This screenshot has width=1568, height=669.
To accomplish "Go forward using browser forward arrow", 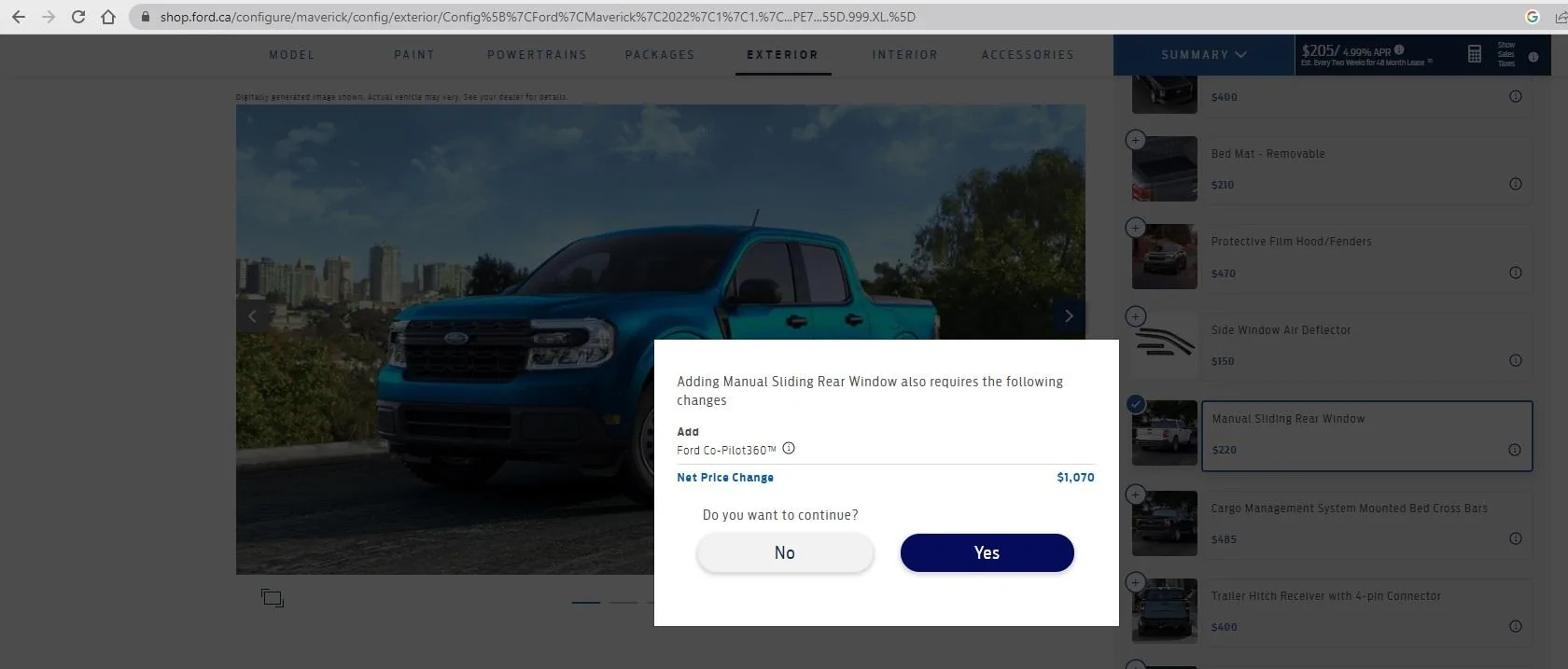I will pyautogui.click(x=49, y=17).
